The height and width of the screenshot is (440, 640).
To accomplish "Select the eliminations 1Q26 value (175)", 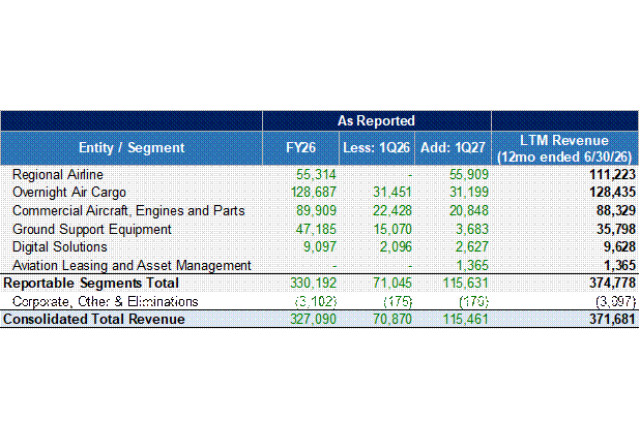I will click(398, 302).
